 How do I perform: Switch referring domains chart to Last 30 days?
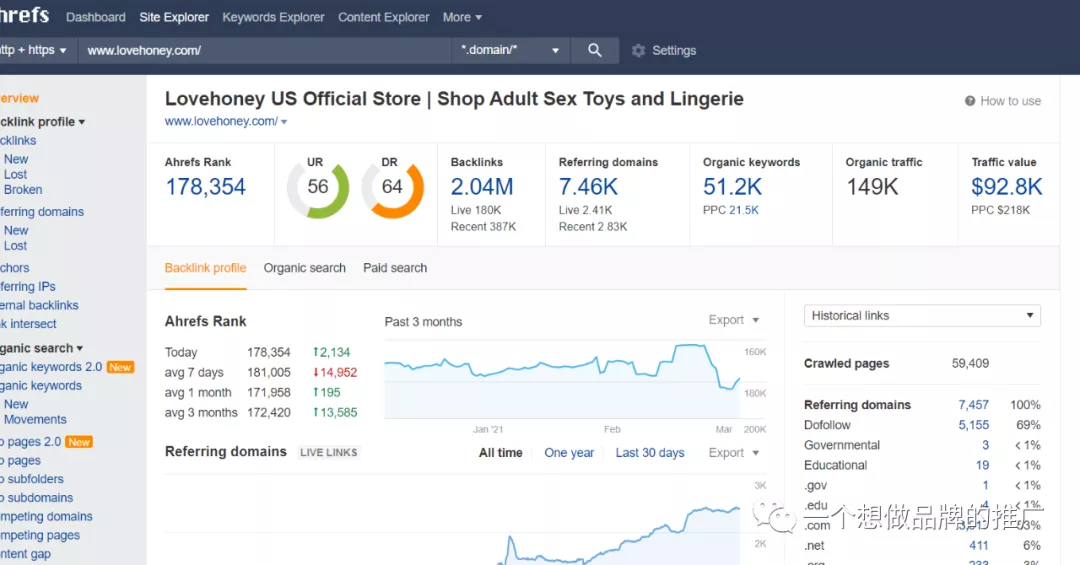(650, 453)
